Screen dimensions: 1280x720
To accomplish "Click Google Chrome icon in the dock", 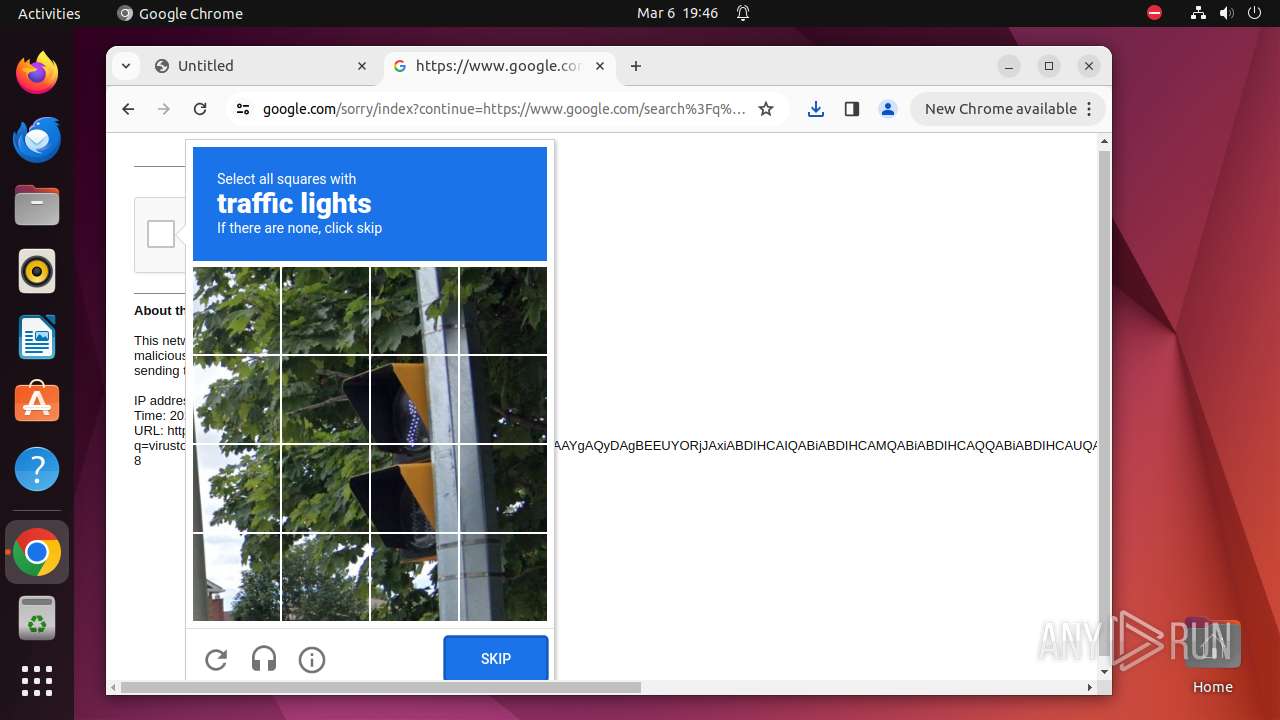I will pyautogui.click(x=37, y=552).
